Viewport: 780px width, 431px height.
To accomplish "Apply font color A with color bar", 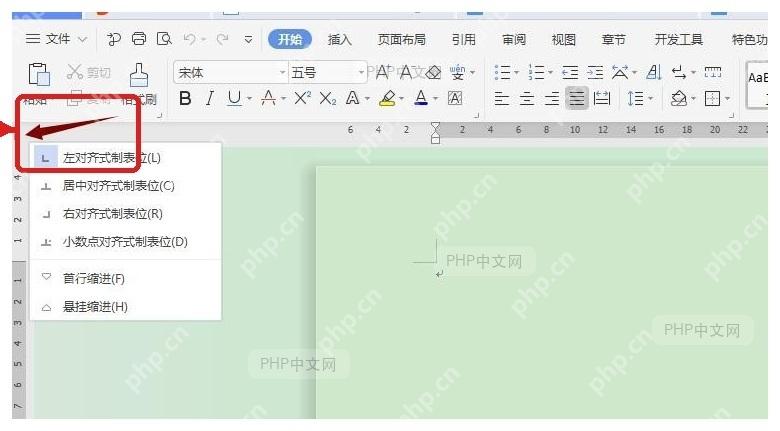I will coord(421,98).
